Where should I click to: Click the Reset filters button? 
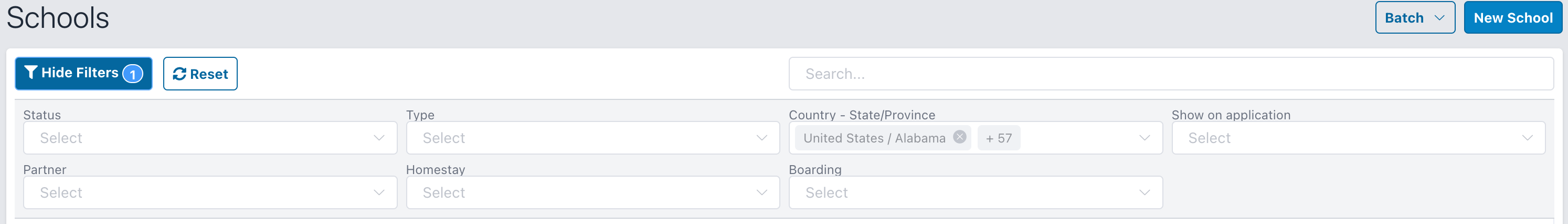point(200,74)
